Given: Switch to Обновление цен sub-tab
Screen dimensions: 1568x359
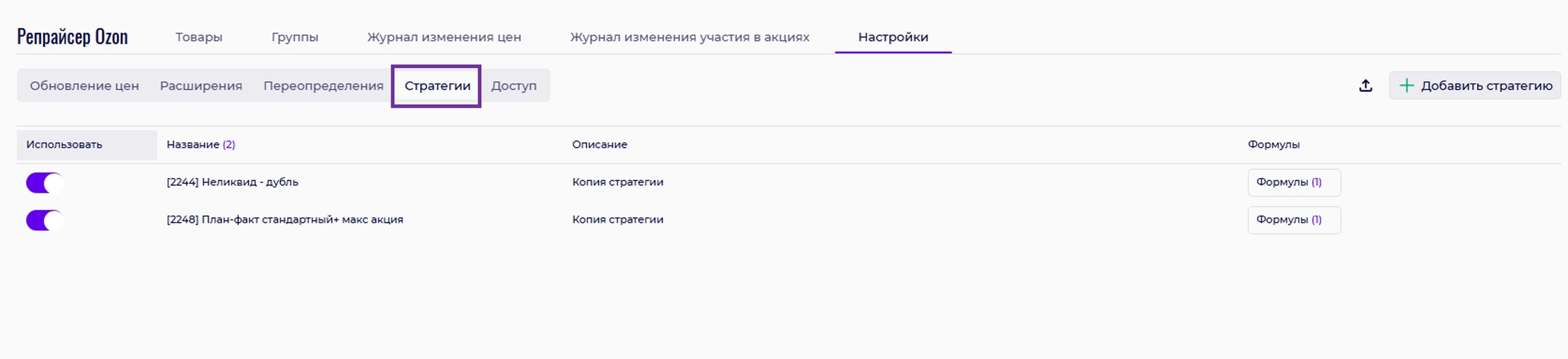Looking at the screenshot, I should coord(84,86).
